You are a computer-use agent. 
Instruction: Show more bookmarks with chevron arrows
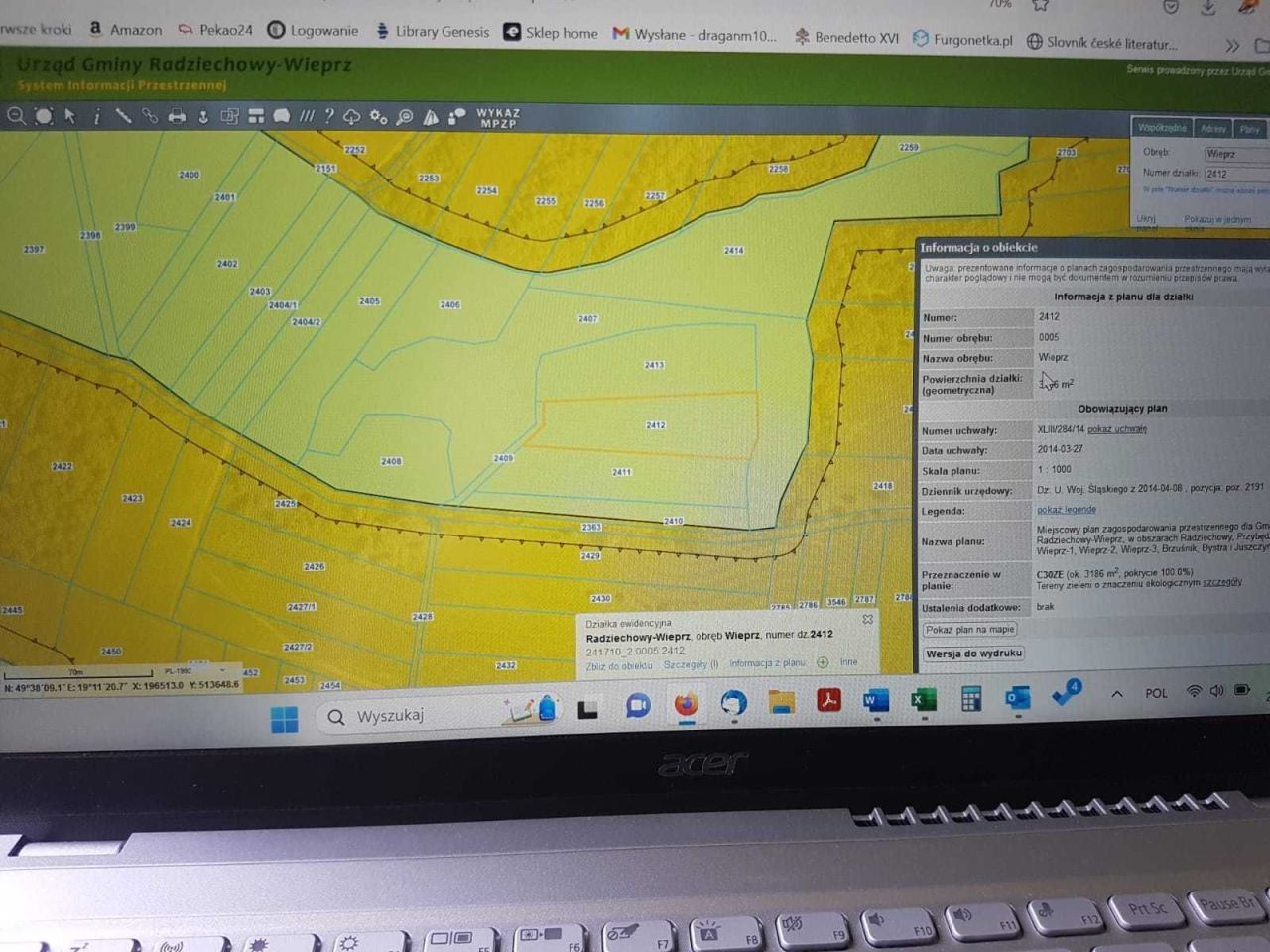click(1232, 45)
